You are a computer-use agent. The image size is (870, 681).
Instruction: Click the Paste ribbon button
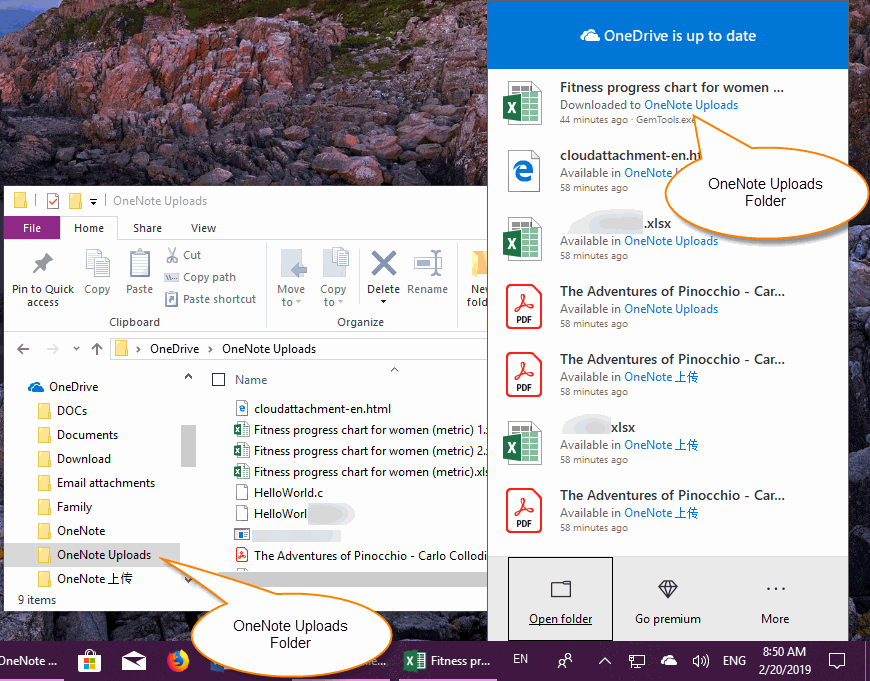coord(139,271)
